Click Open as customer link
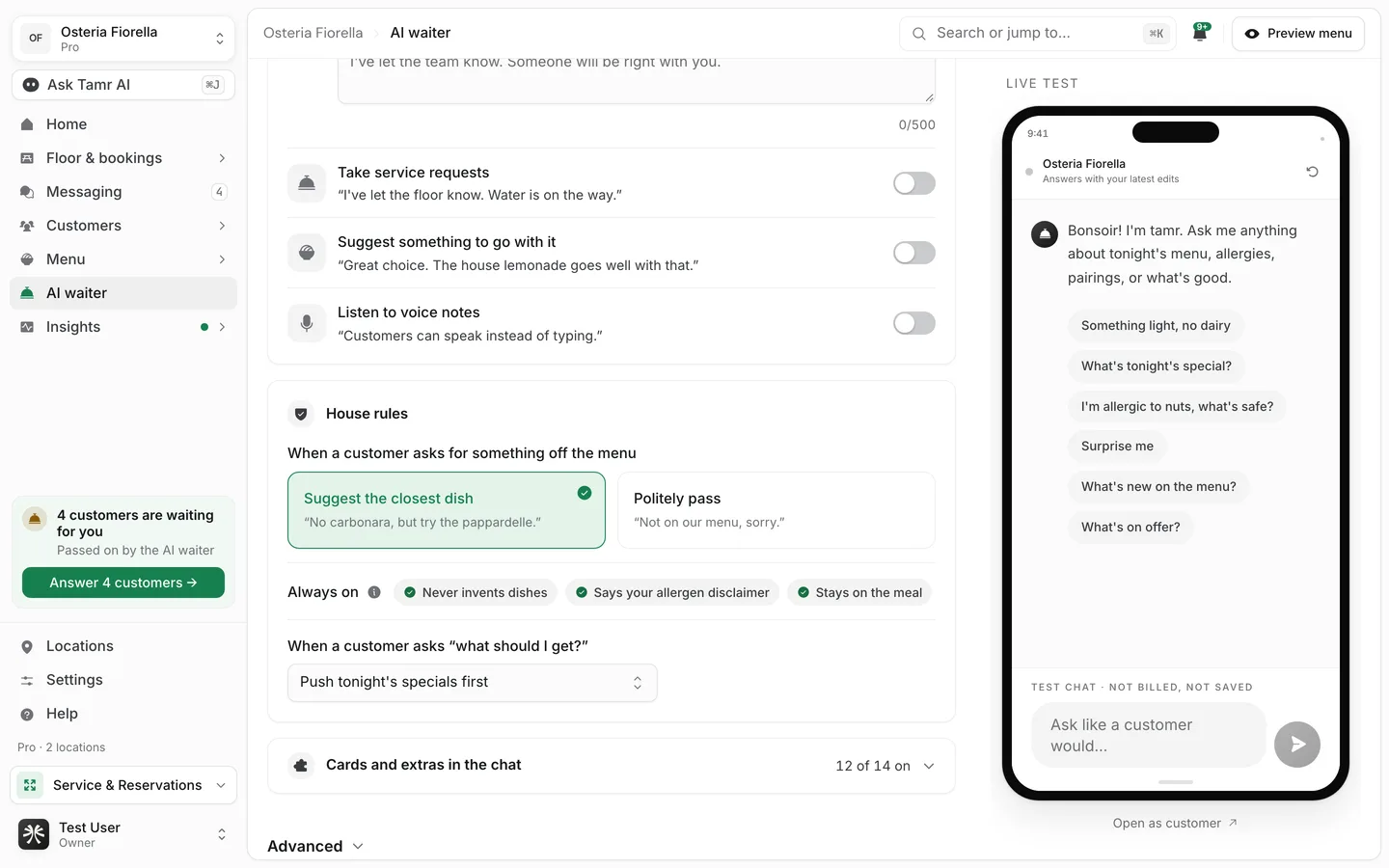Image resolution: width=1389 pixels, height=868 pixels. point(1175,824)
